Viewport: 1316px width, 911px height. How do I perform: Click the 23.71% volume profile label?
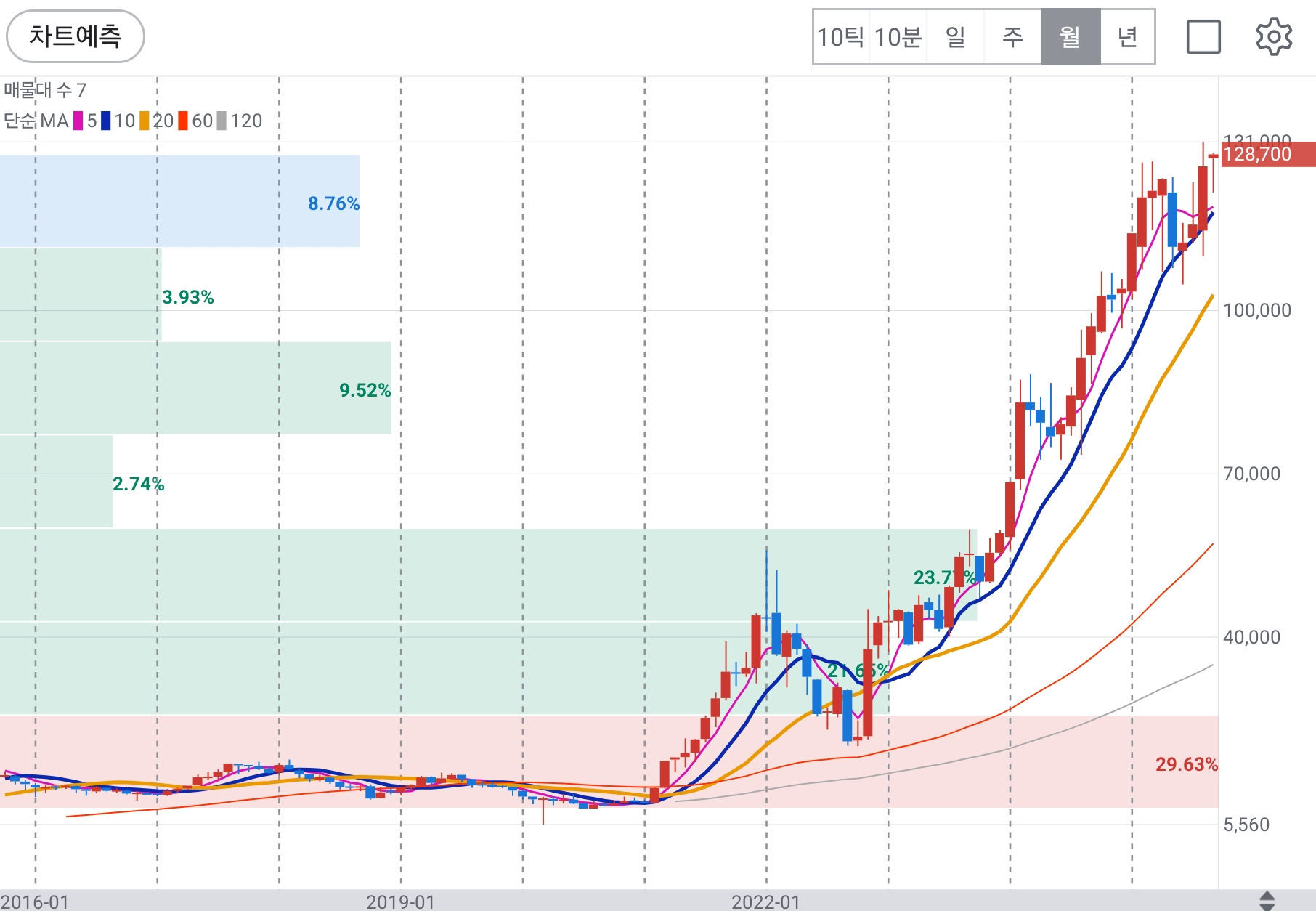click(x=945, y=578)
